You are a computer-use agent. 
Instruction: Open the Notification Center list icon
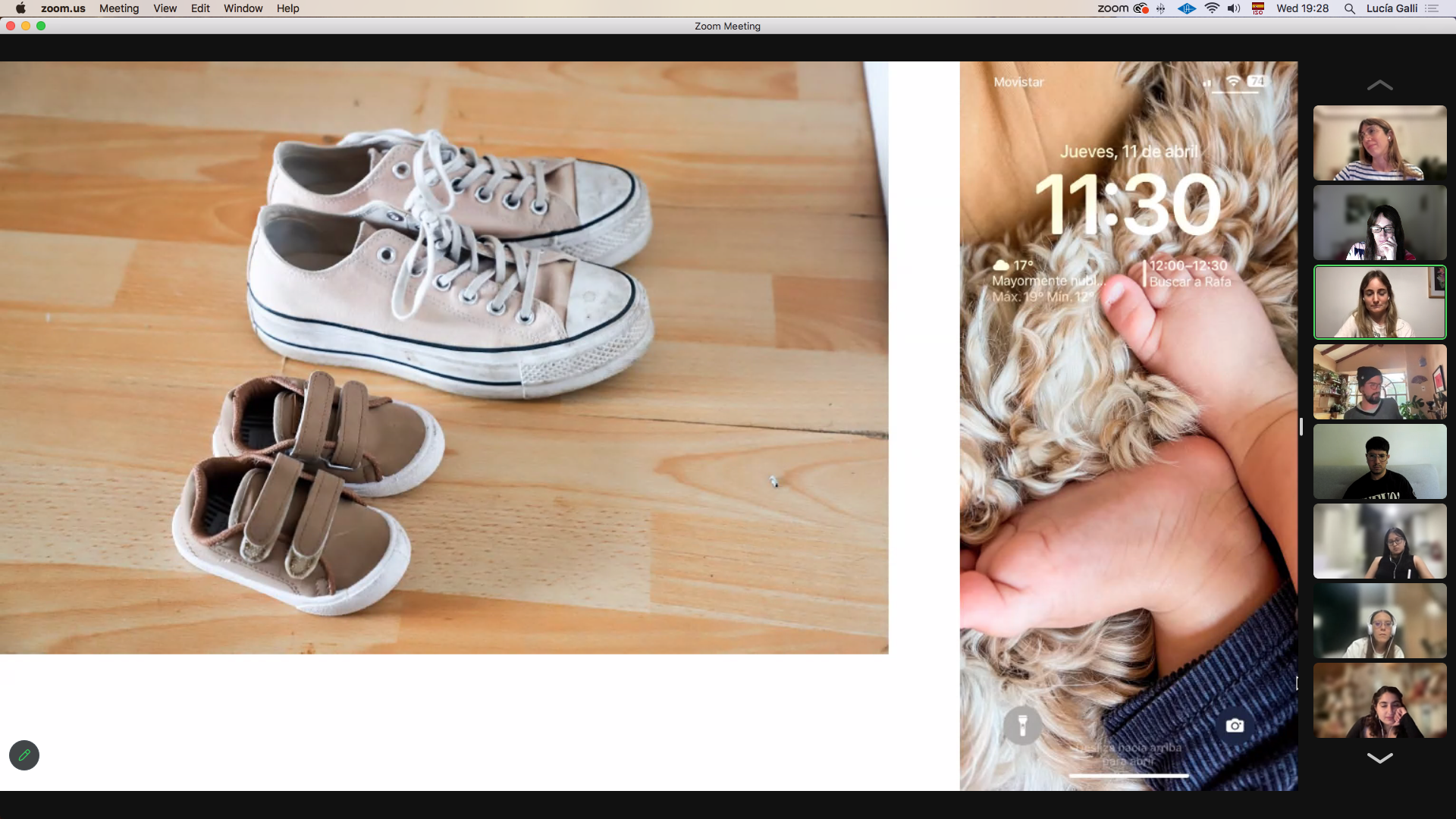(x=1432, y=8)
